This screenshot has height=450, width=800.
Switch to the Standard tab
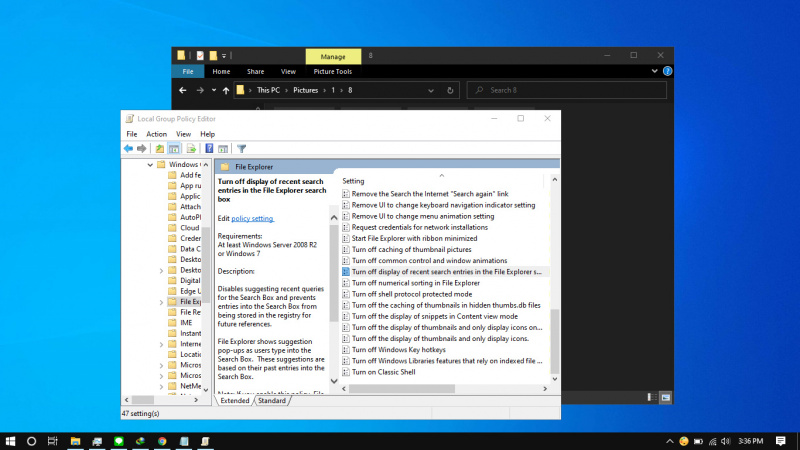271,401
